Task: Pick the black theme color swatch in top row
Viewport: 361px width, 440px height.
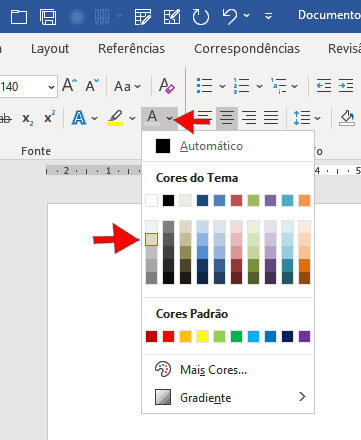Action: click(168, 201)
